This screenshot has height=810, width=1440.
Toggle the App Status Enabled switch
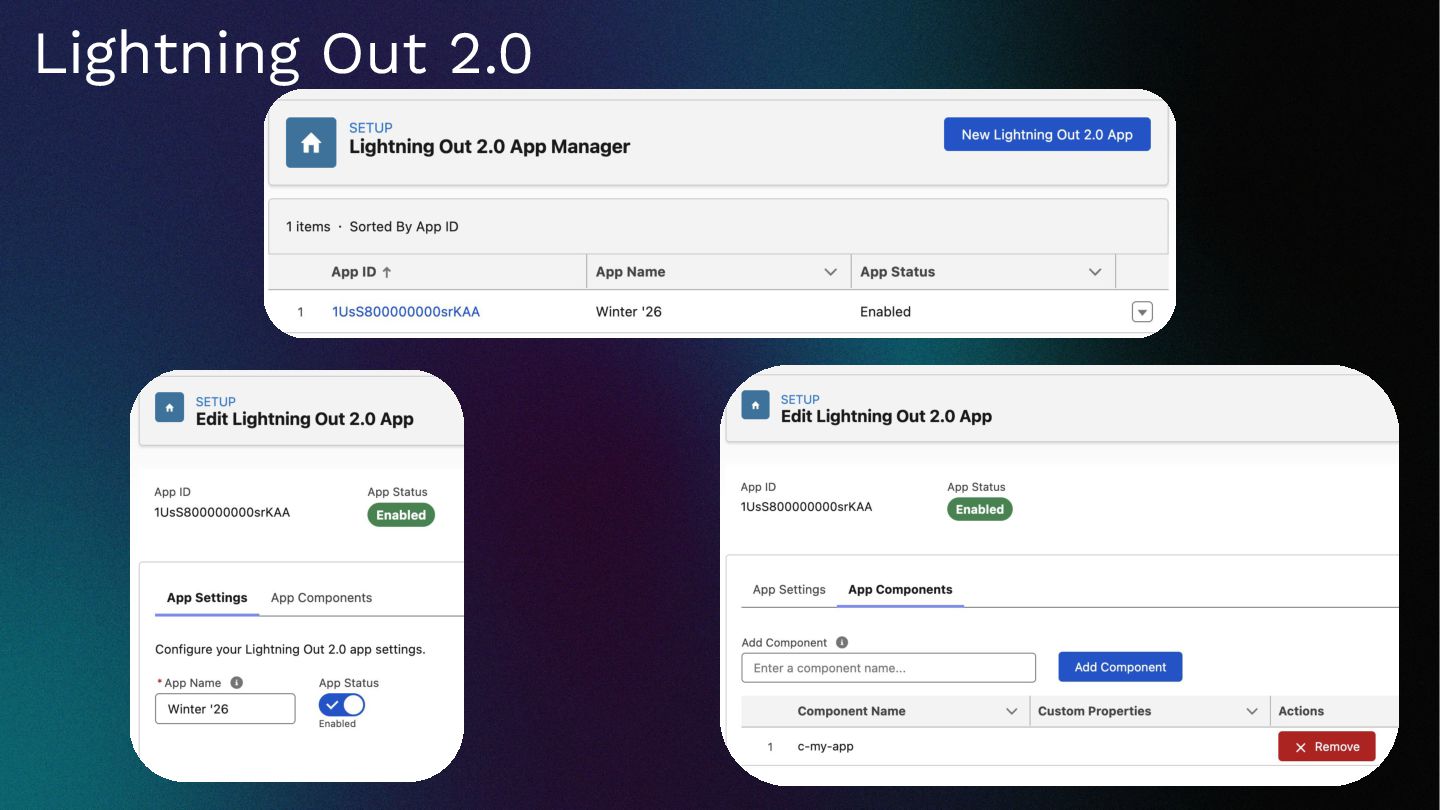click(342, 705)
